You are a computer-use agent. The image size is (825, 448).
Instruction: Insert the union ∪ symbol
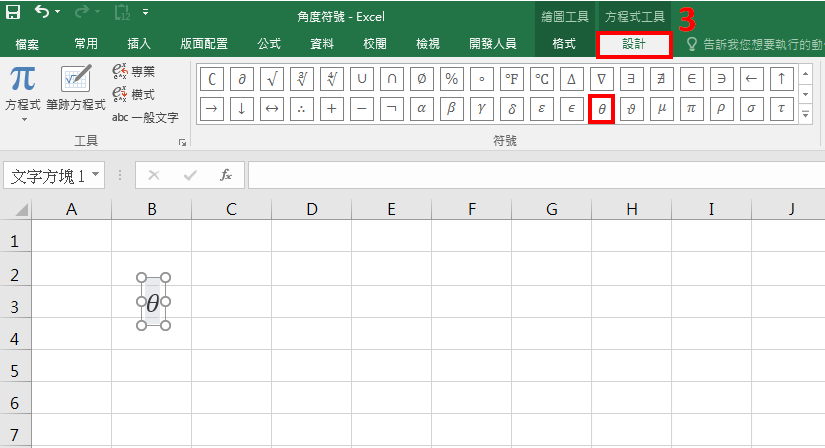pos(361,78)
